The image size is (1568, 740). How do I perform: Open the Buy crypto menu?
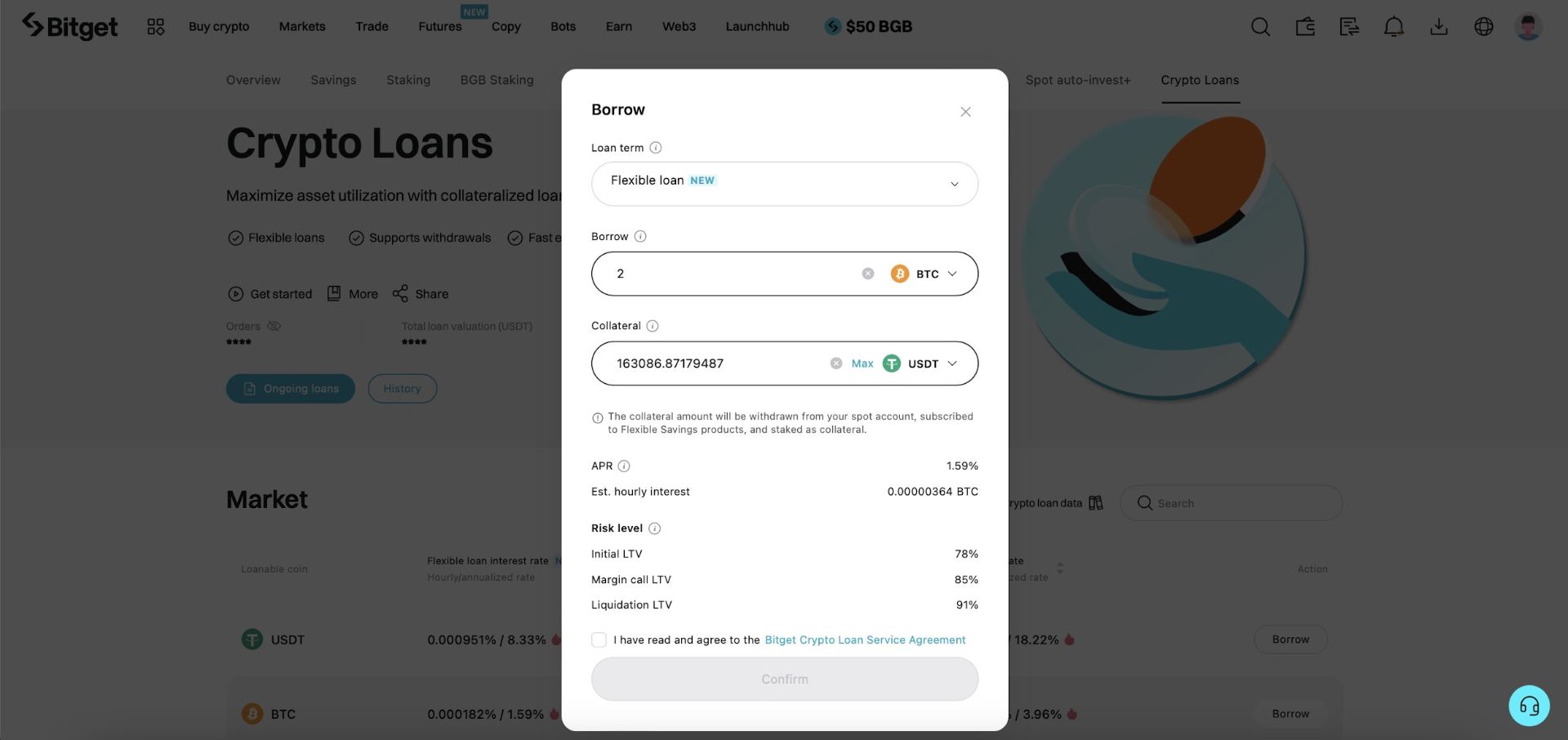[219, 27]
